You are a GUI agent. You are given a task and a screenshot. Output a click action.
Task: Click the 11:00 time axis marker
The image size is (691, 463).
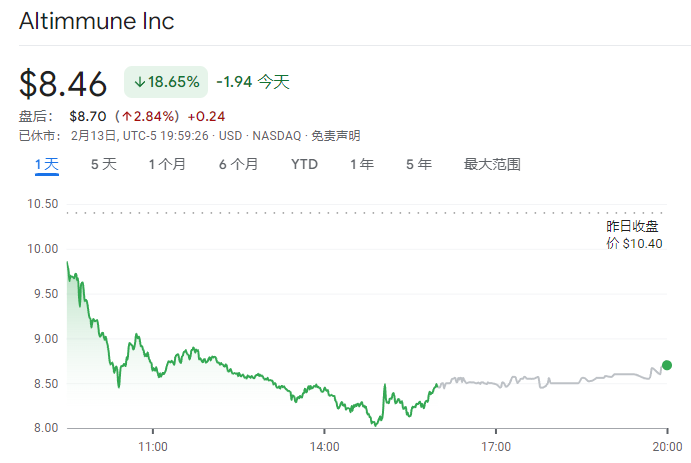152,447
